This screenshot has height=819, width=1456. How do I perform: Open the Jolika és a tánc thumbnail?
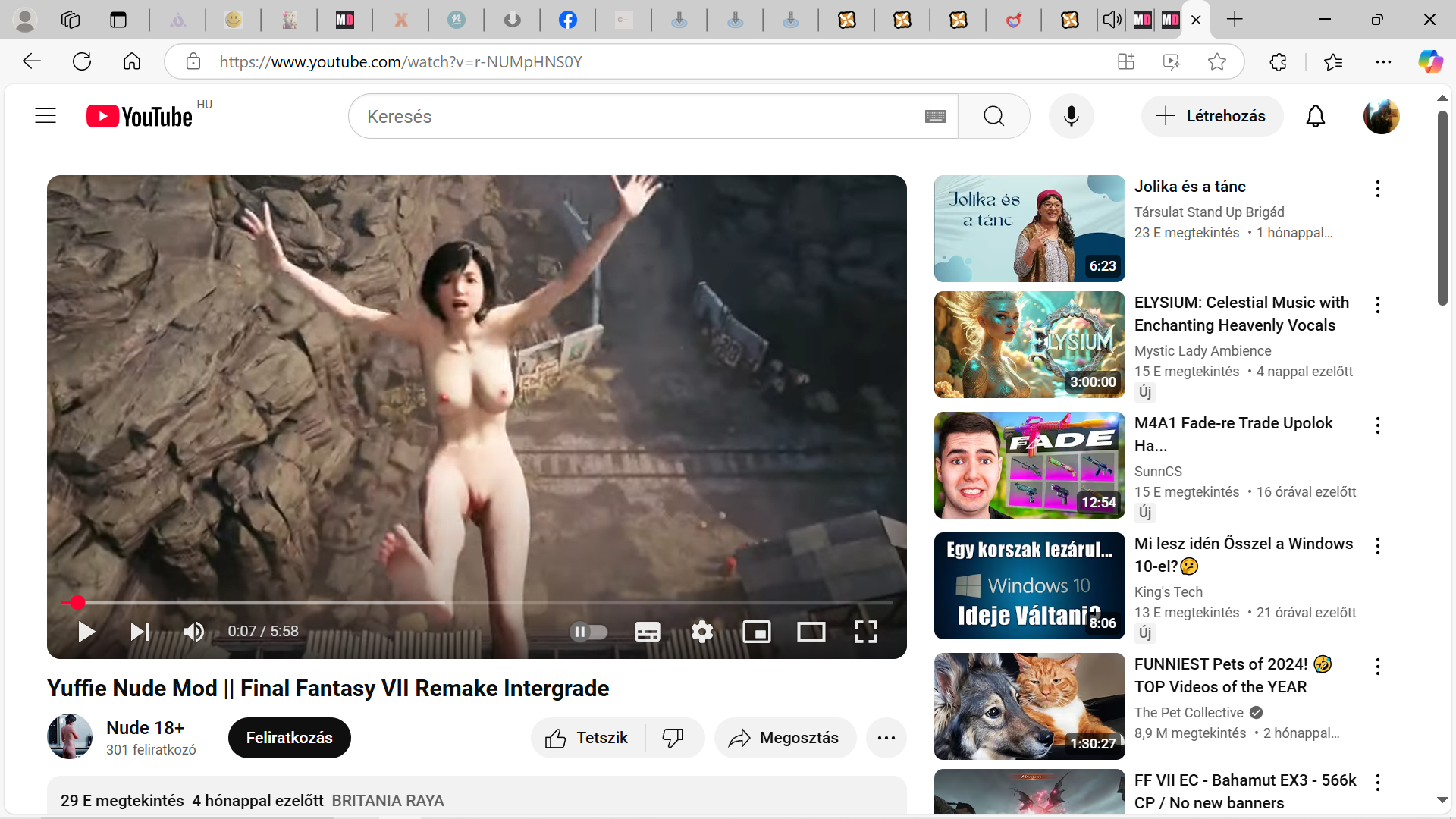(1029, 228)
